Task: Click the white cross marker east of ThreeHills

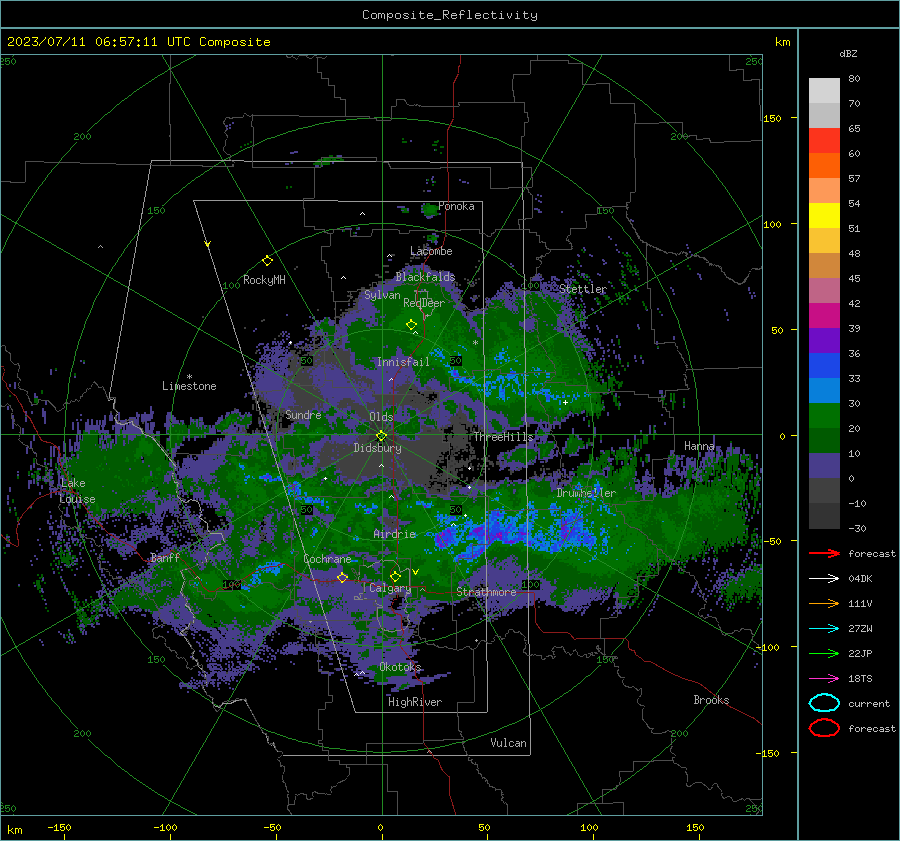Action: point(565,402)
